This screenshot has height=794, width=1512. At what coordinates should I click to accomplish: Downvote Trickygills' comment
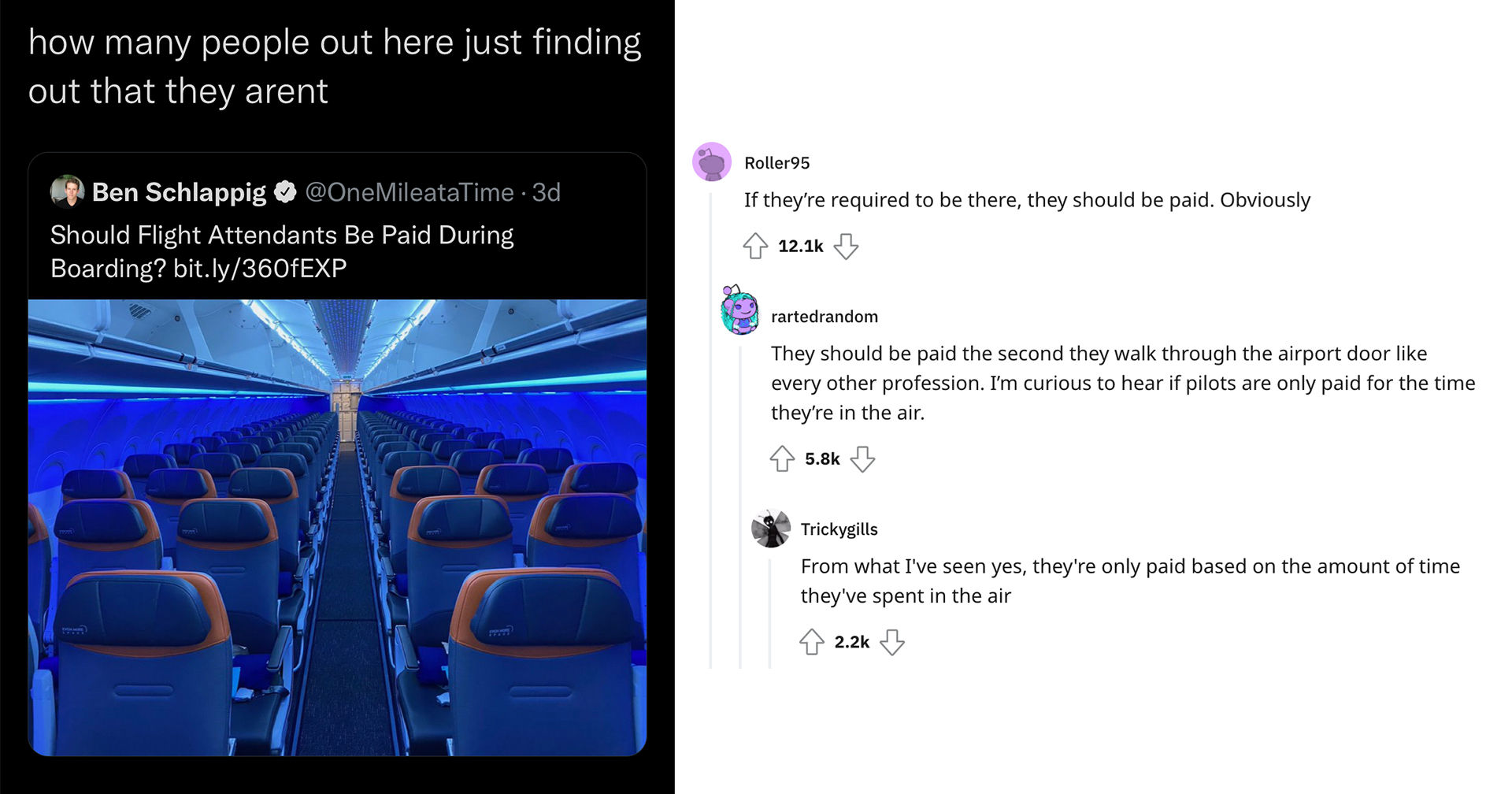(891, 642)
